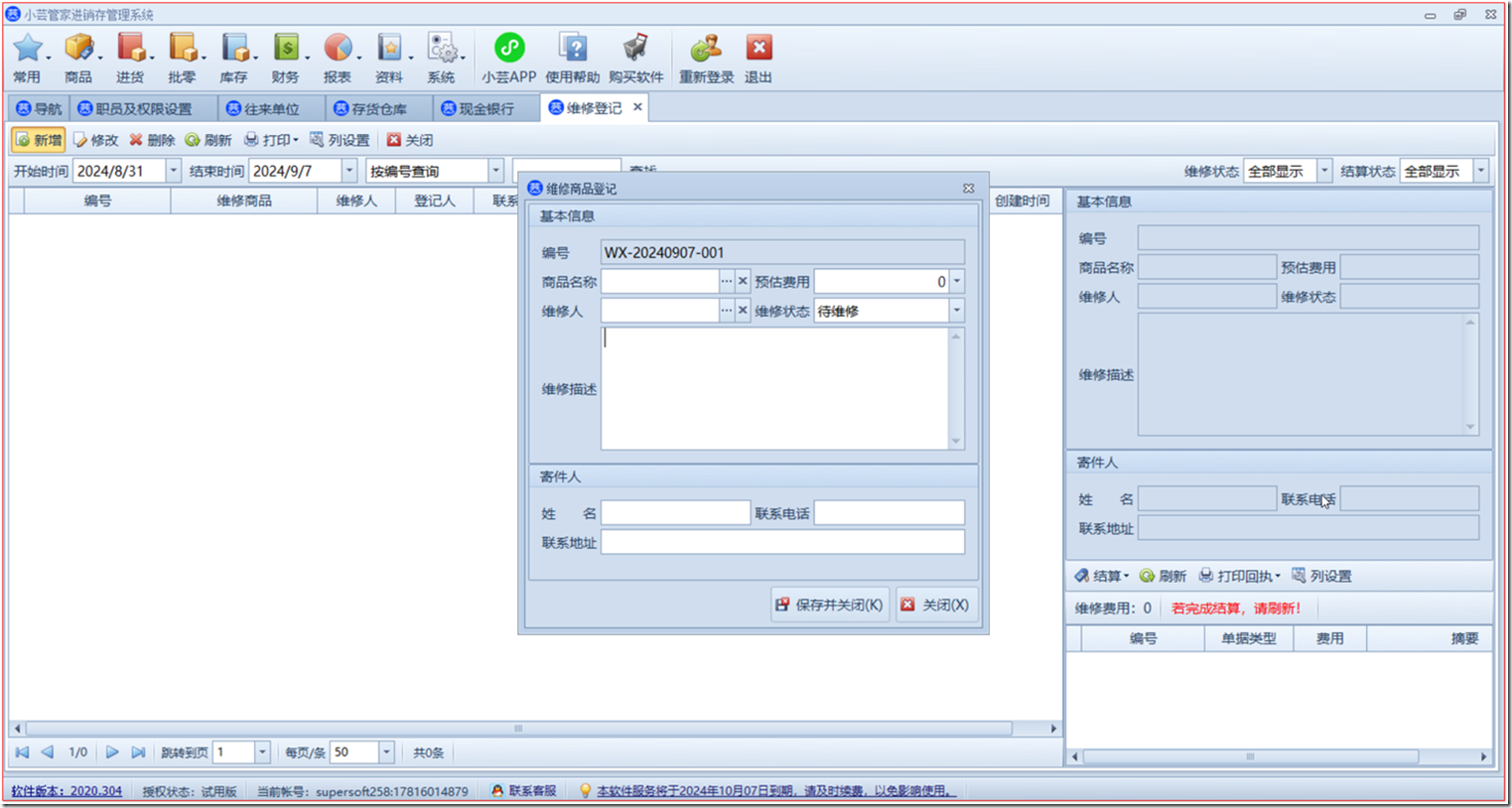Open the 每页/条 50 dropdown
This screenshot has width=1512, height=808.
[386, 752]
